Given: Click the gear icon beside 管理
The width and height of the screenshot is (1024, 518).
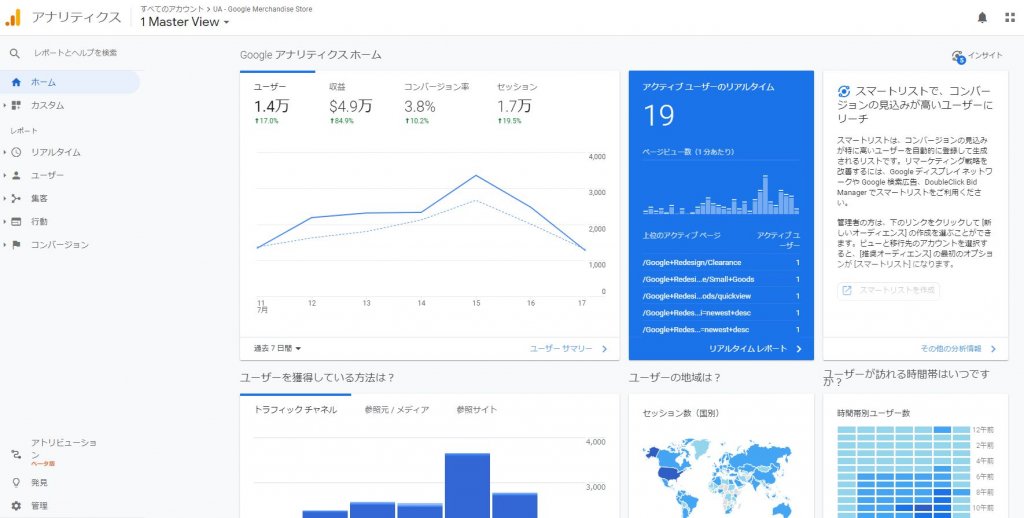Looking at the screenshot, I should [x=16, y=506].
